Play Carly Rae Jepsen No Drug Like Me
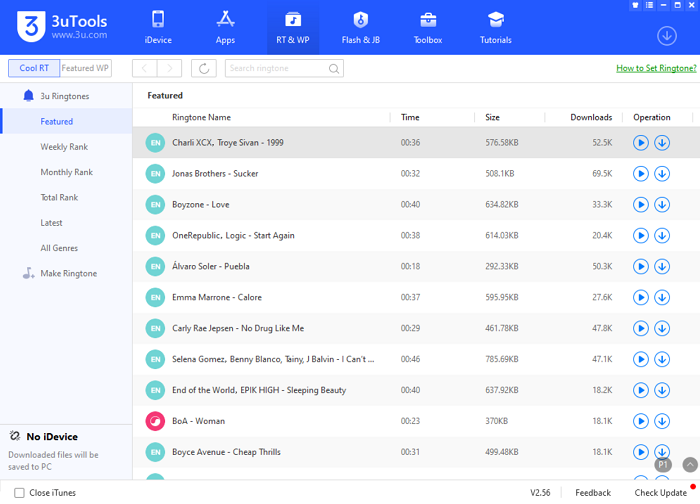Screen dimensions: 700x504 pyautogui.click(x=641, y=328)
